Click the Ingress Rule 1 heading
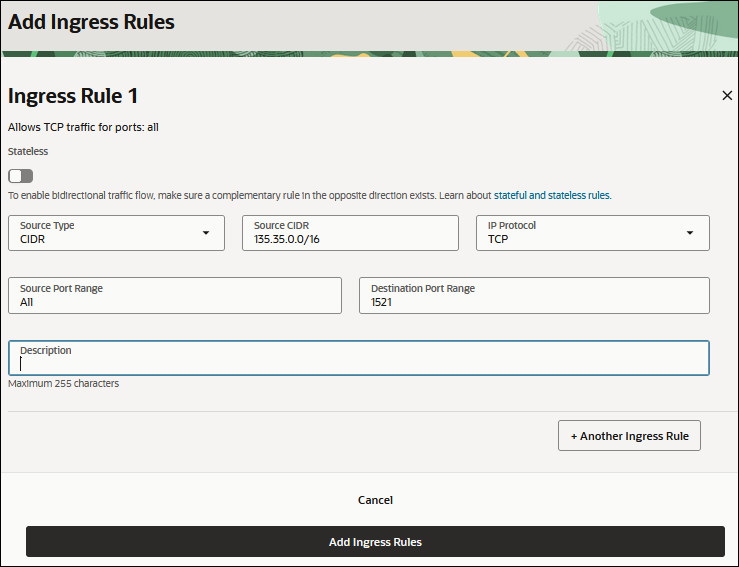 click(x=73, y=96)
